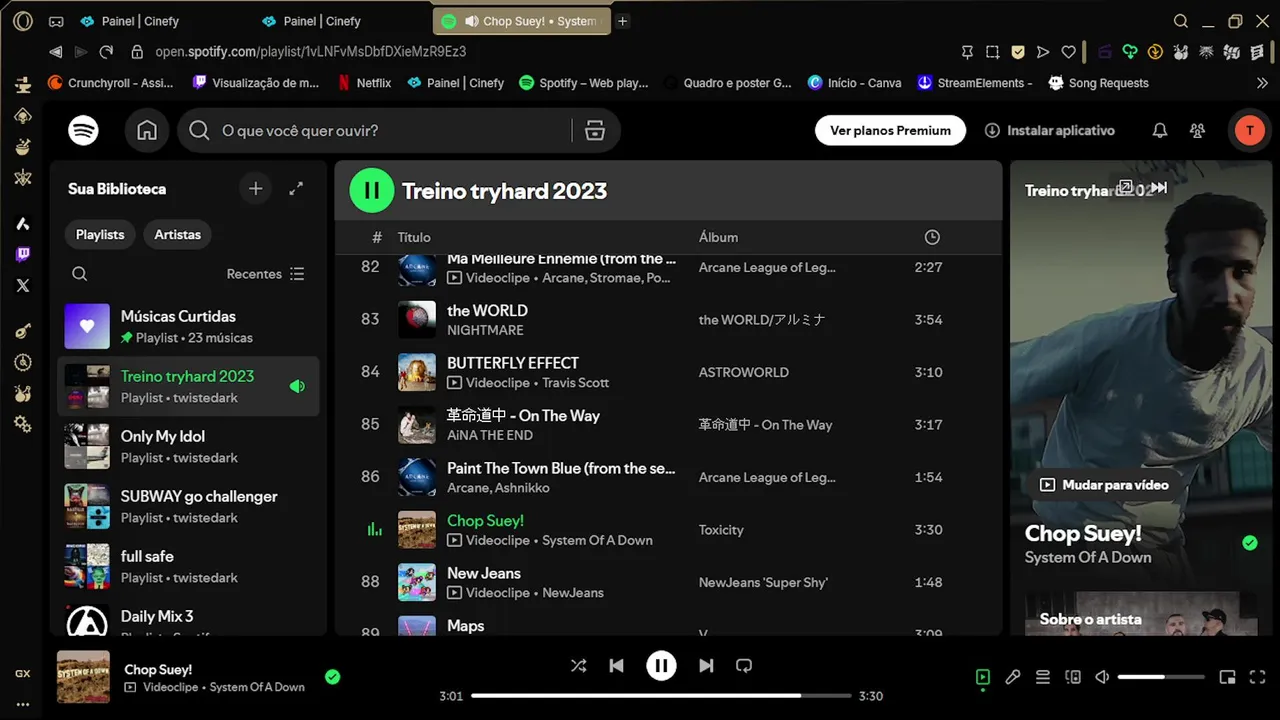Open full safe playlist
The image size is (1280, 720).
pyautogui.click(x=188, y=566)
